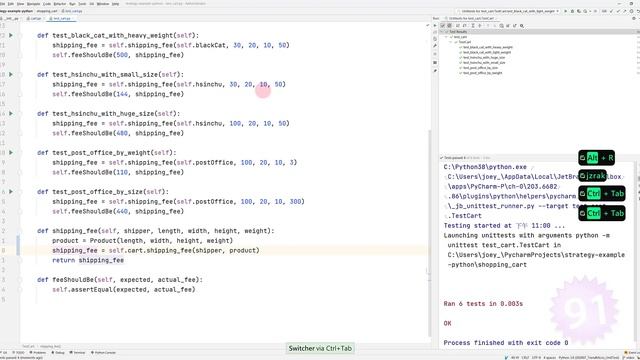Collapse the Test Results root node

point(443,32)
